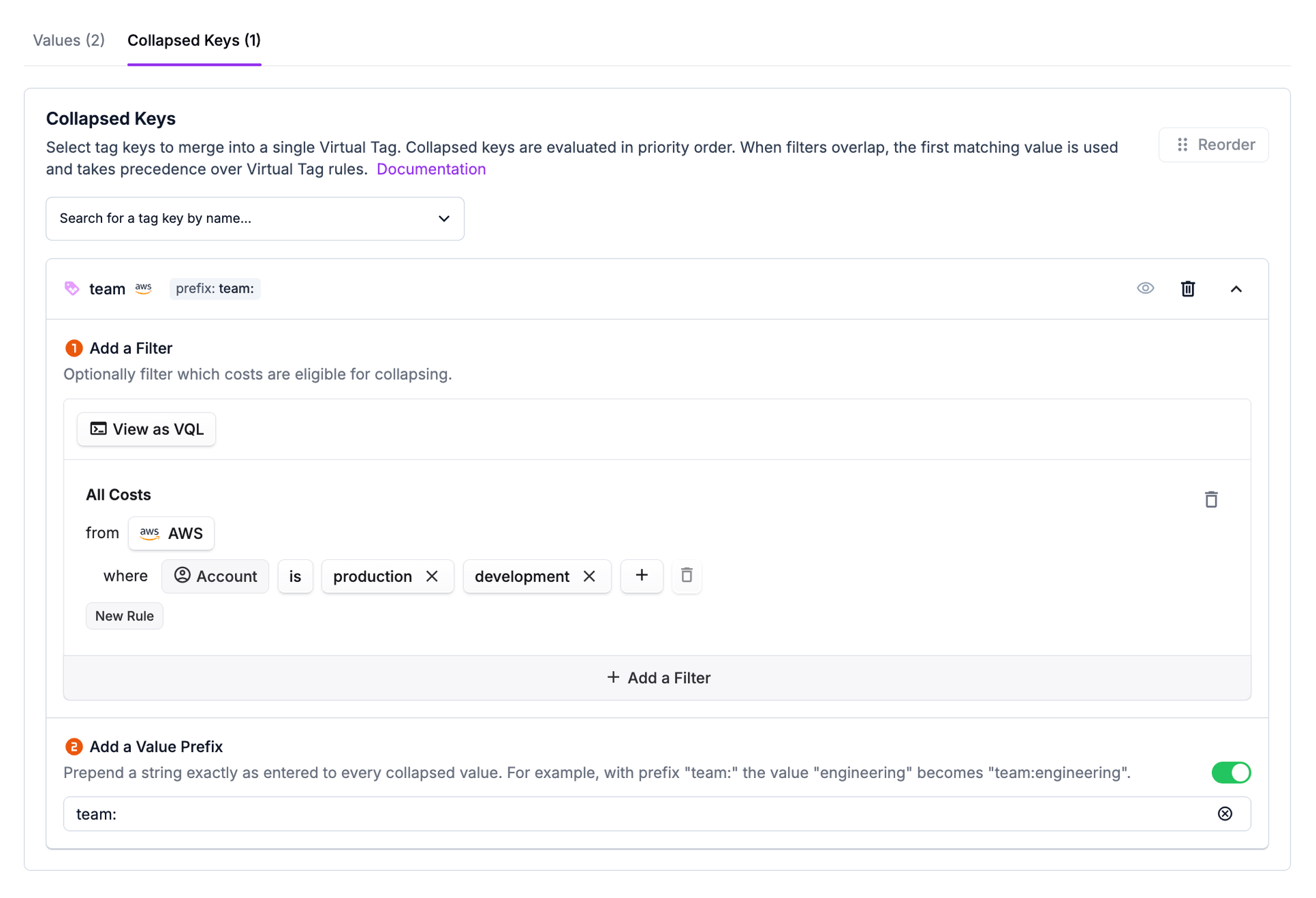Image resolution: width=1316 pixels, height=898 pixels.
Task: Open the Documentation link
Action: [x=431, y=169]
